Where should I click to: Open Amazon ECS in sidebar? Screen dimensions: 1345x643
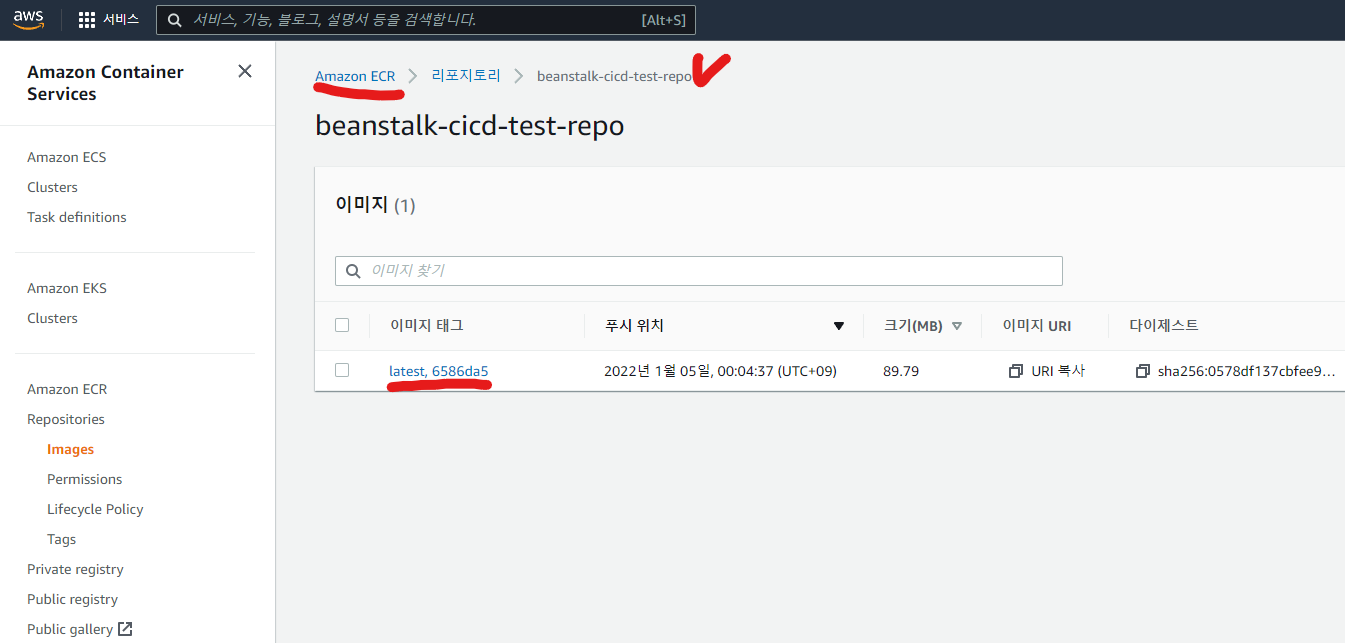(x=67, y=157)
